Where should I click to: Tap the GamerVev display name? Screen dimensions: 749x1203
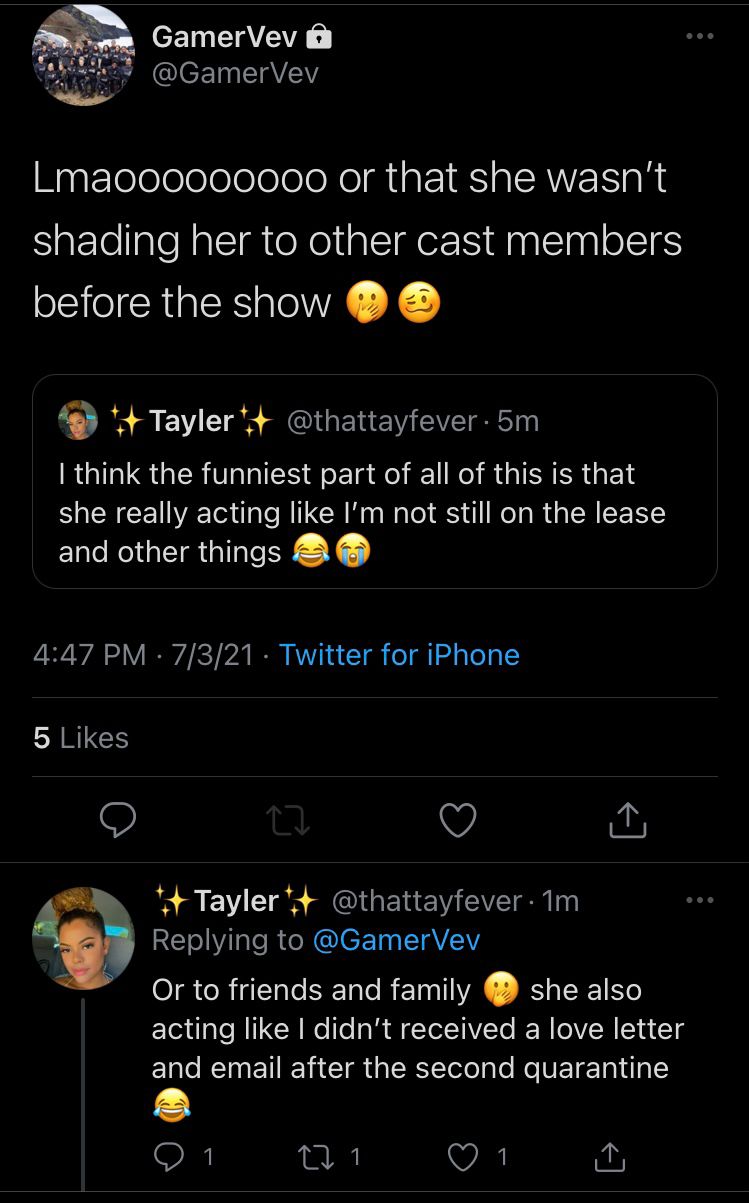(x=224, y=37)
